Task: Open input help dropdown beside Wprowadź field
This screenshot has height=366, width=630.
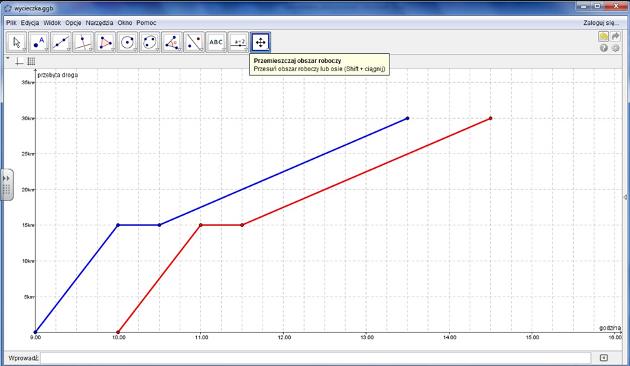Action: tap(603, 358)
